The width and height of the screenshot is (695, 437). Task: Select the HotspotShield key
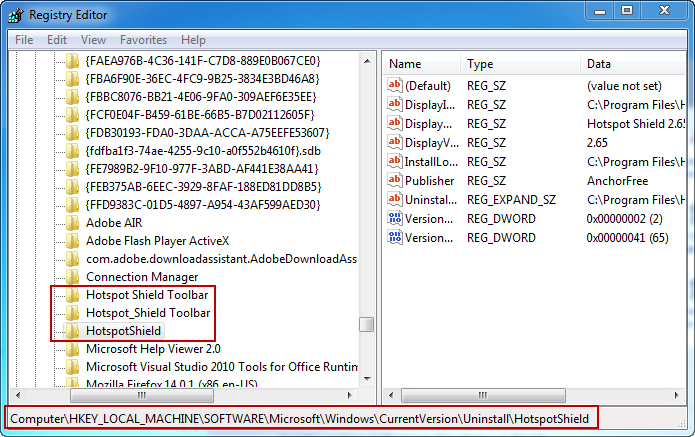pos(123,331)
